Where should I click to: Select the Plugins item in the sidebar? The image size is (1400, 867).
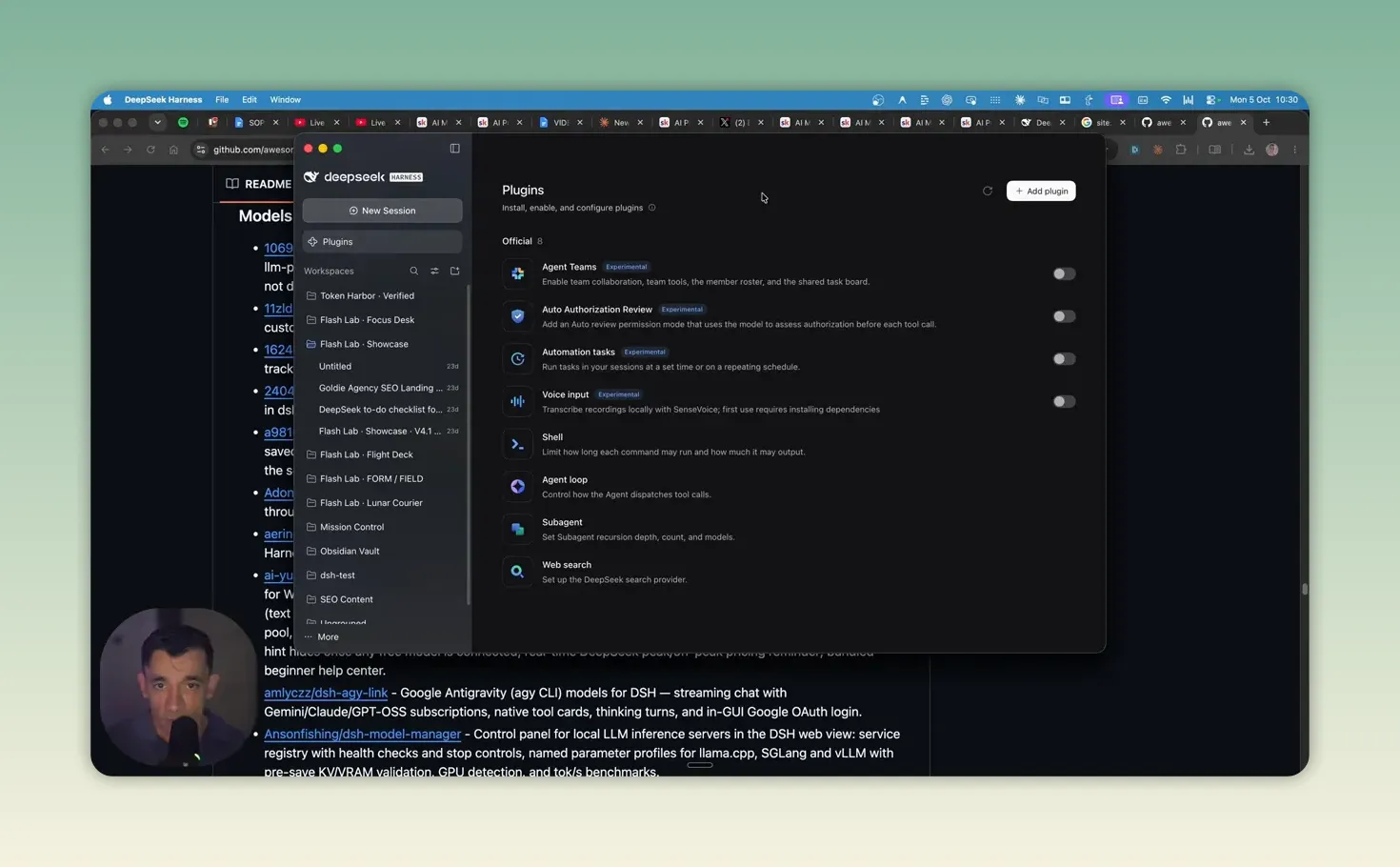[x=382, y=242]
